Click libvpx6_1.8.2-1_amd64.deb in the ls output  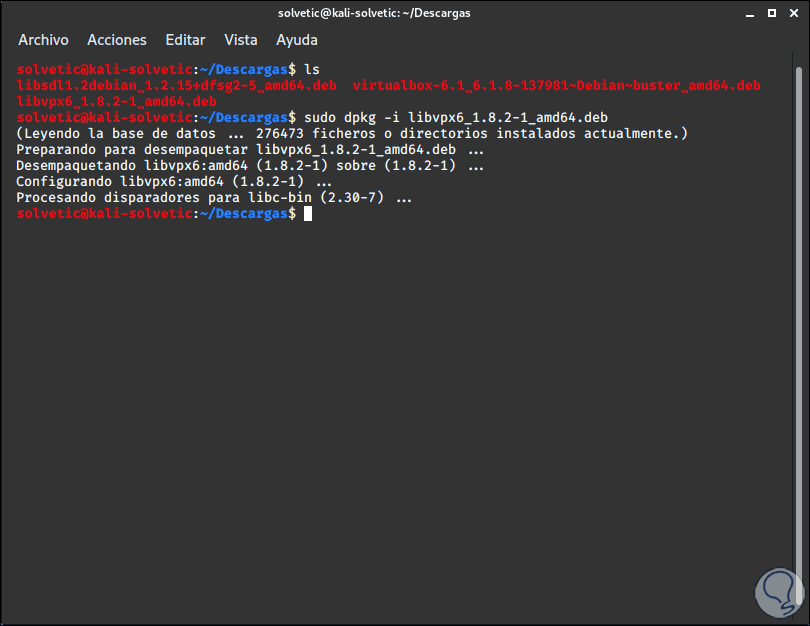point(116,101)
